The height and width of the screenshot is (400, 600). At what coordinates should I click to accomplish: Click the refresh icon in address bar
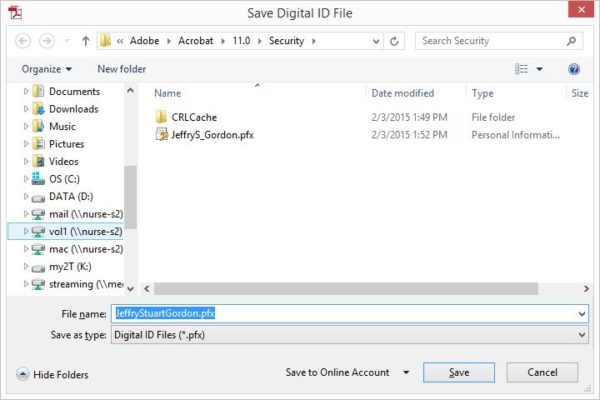(x=395, y=41)
